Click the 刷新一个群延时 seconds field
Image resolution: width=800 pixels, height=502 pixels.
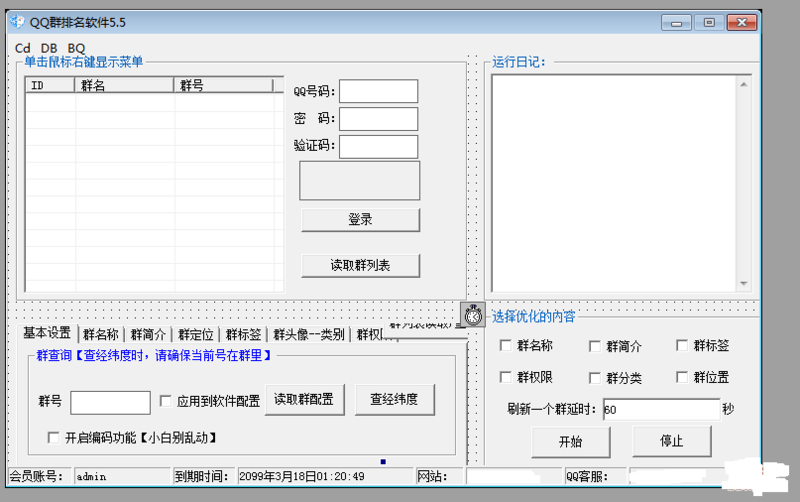tap(661, 409)
